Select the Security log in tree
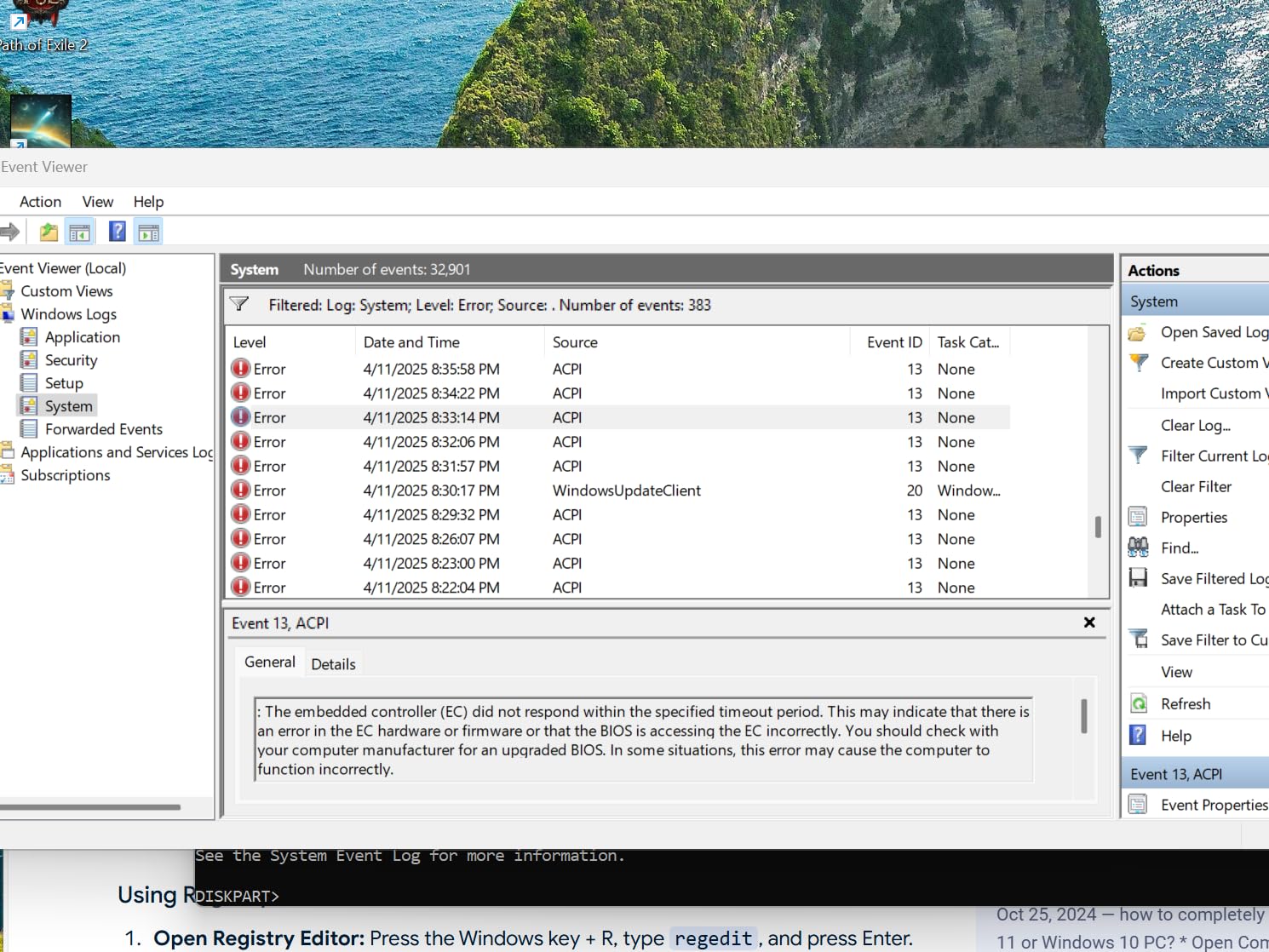 click(x=71, y=360)
